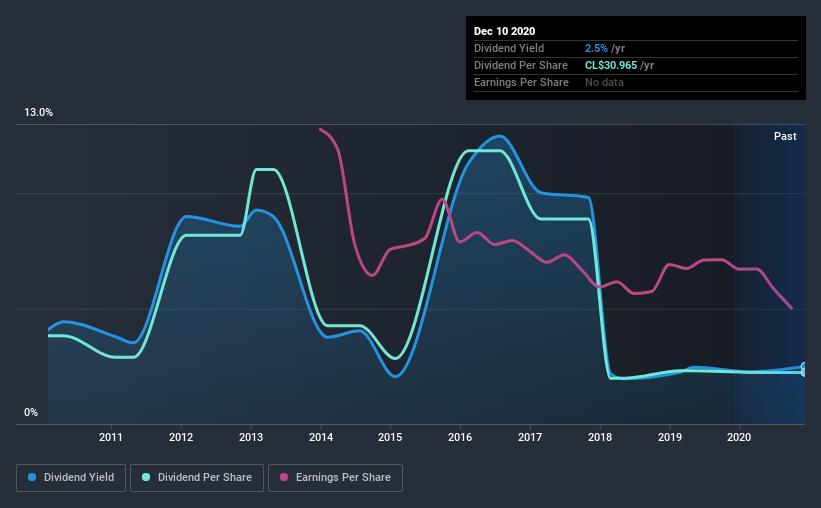This screenshot has height=508, width=821.
Task: Toggle the Earnings Per Share legend button
Action: pos(335,478)
